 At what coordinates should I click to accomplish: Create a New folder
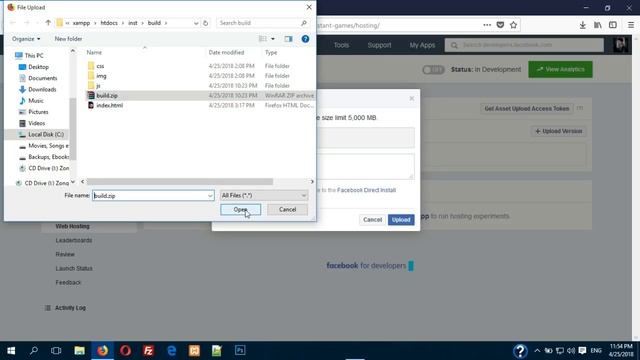click(68, 39)
